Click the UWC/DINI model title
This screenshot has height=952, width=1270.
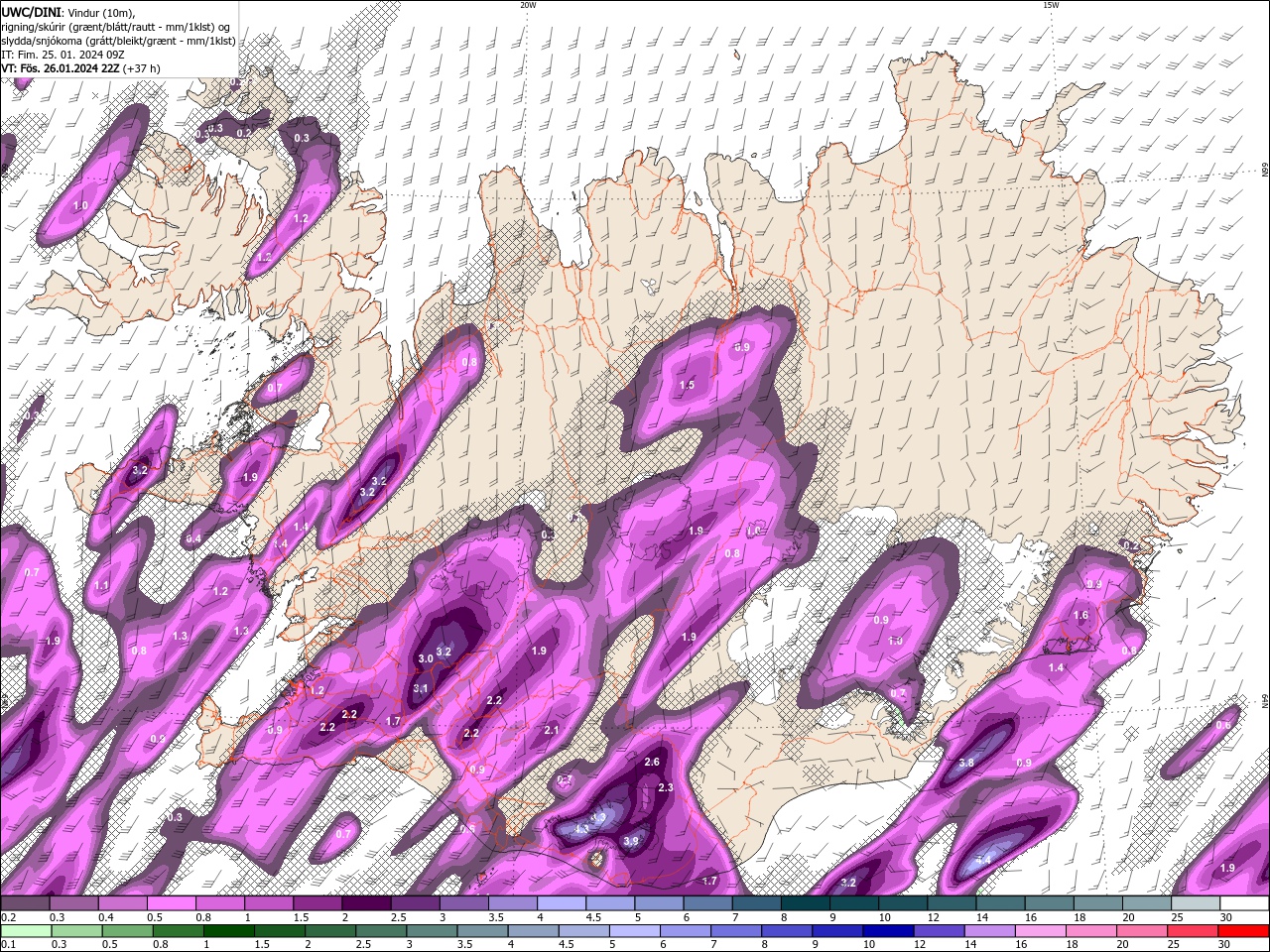click(32, 12)
